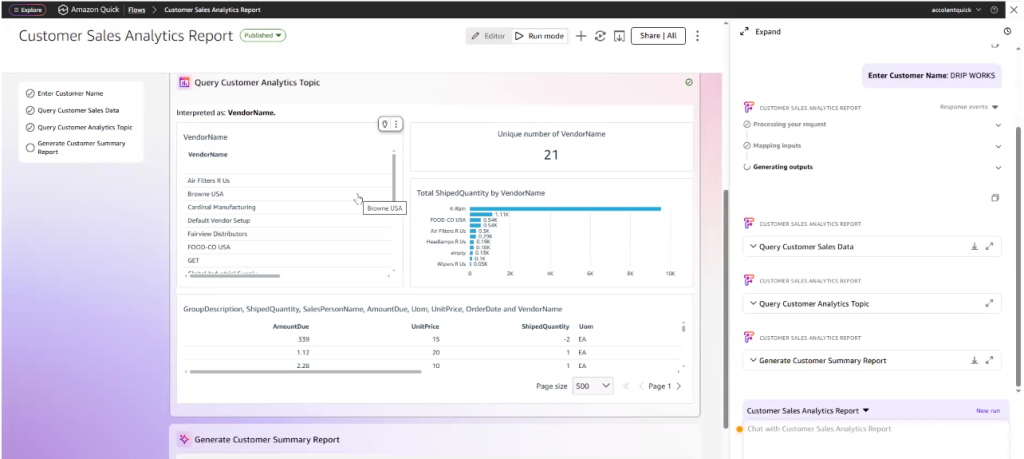Click the K-Rain bar in the chart
The height and width of the screenshot is (459, 1024).
pos(565,208)
